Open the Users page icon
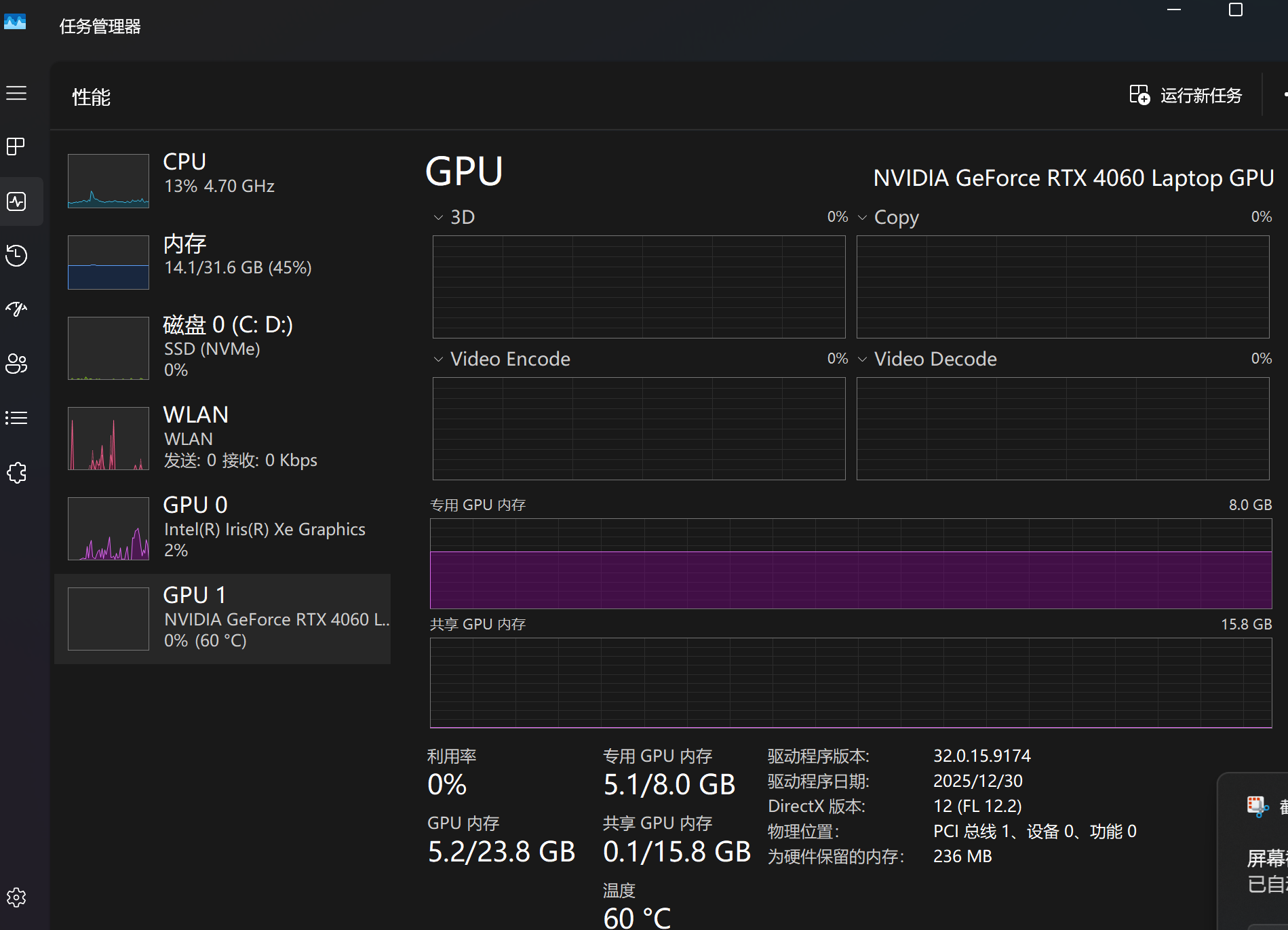Screen dimensions: 1288x930 coord(16,364)
